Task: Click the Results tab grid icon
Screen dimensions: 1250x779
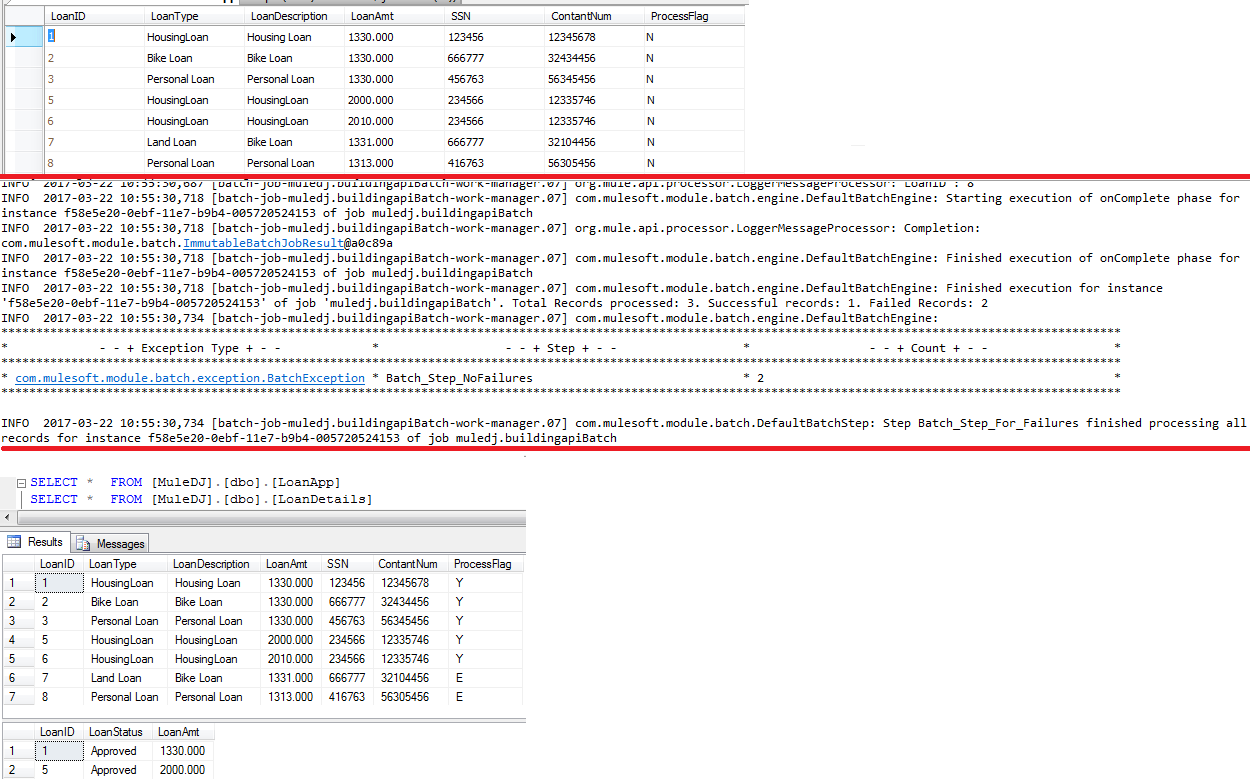Action: coord(15,542)
